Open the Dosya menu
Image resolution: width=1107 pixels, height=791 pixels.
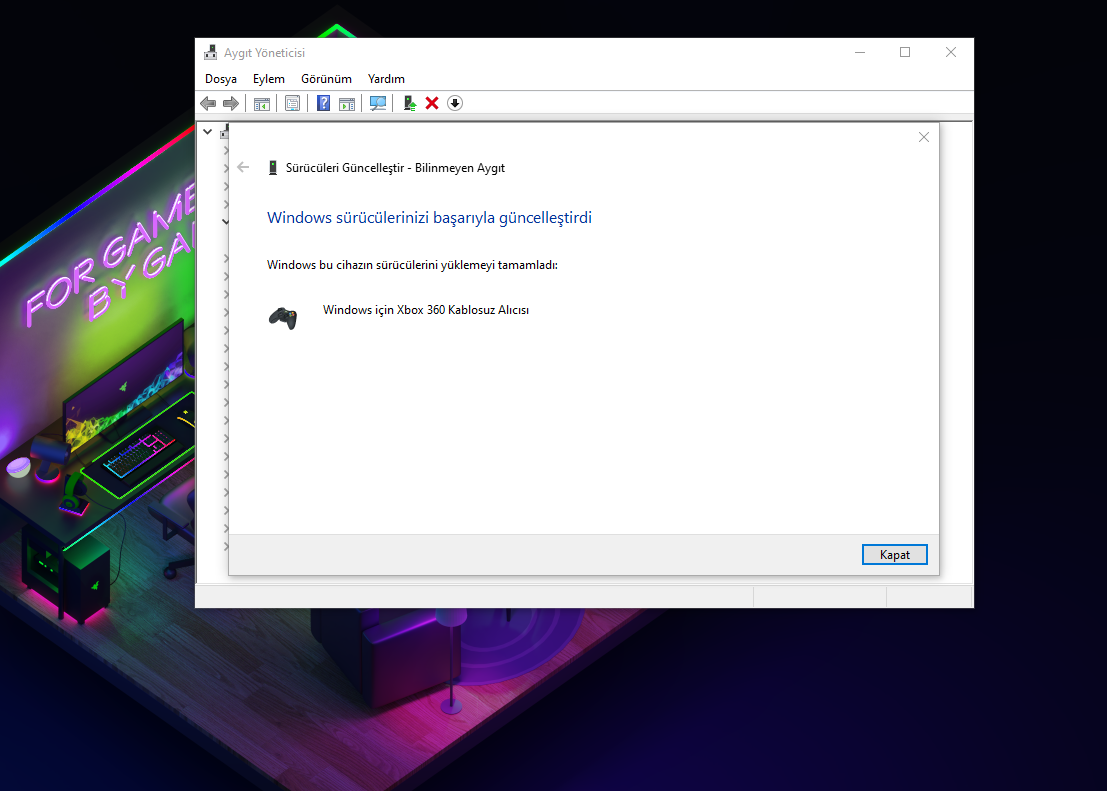pos(221,79)
